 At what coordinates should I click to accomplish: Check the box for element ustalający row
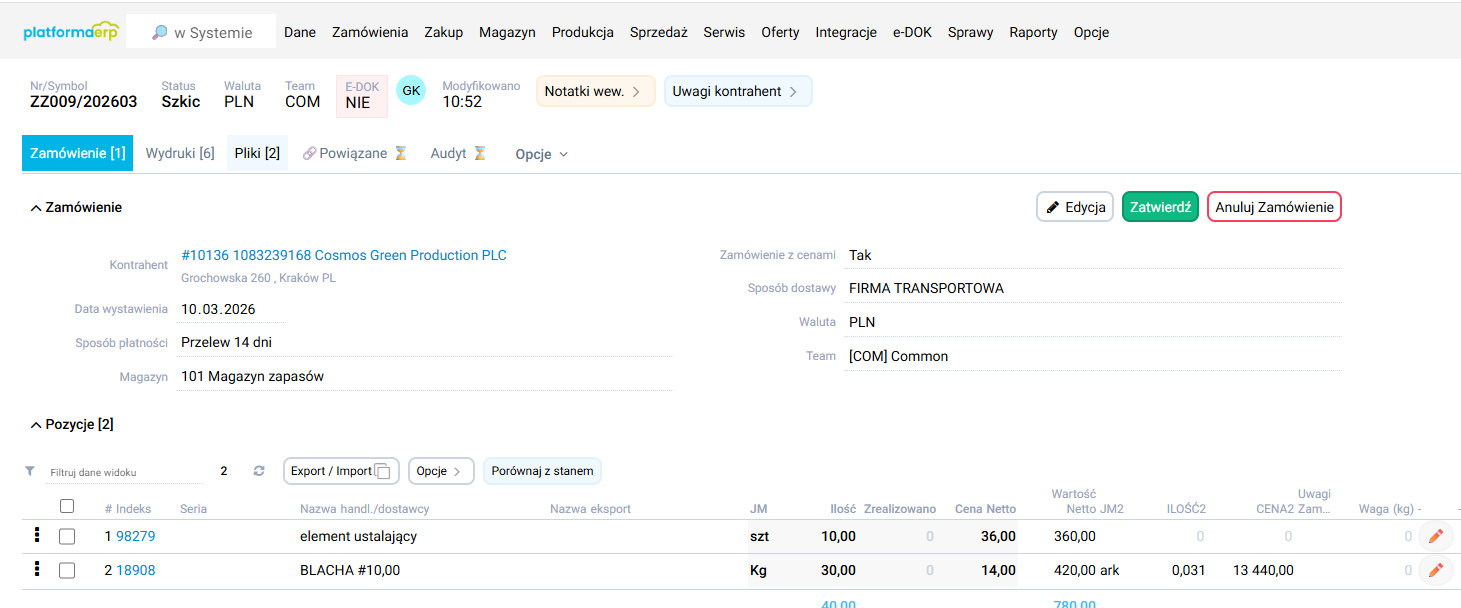(x=67, y=537)
